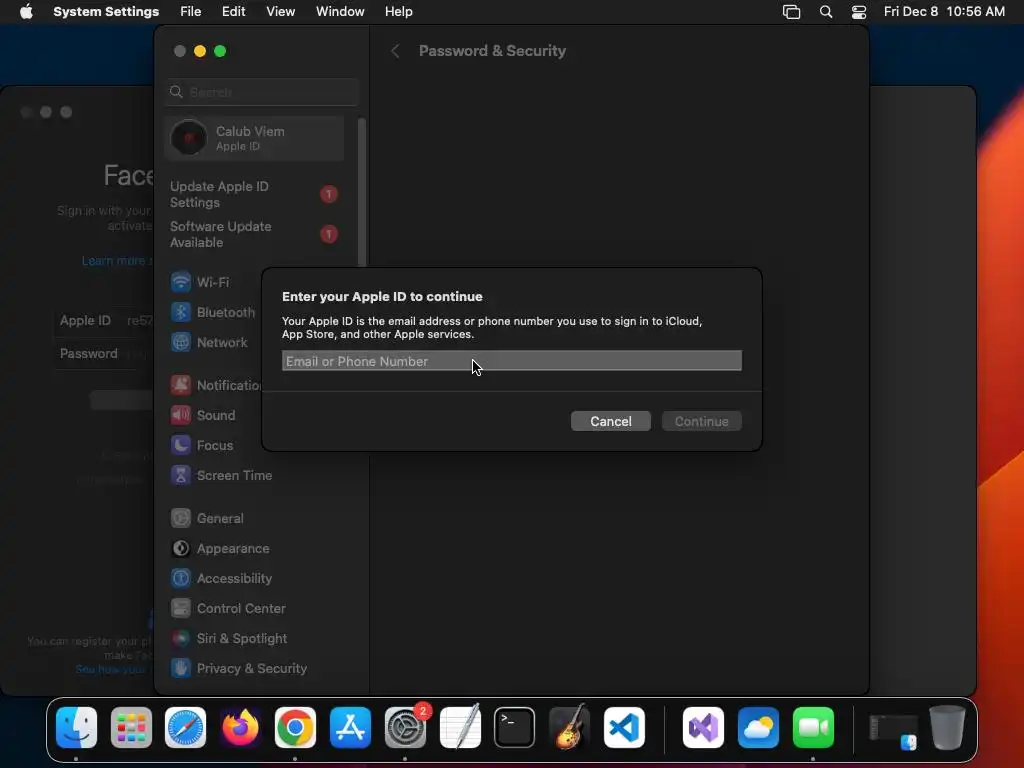Open Update Apple ID Settings notice
Viewport: 1024px width, 768px height.
coord(255,195)
